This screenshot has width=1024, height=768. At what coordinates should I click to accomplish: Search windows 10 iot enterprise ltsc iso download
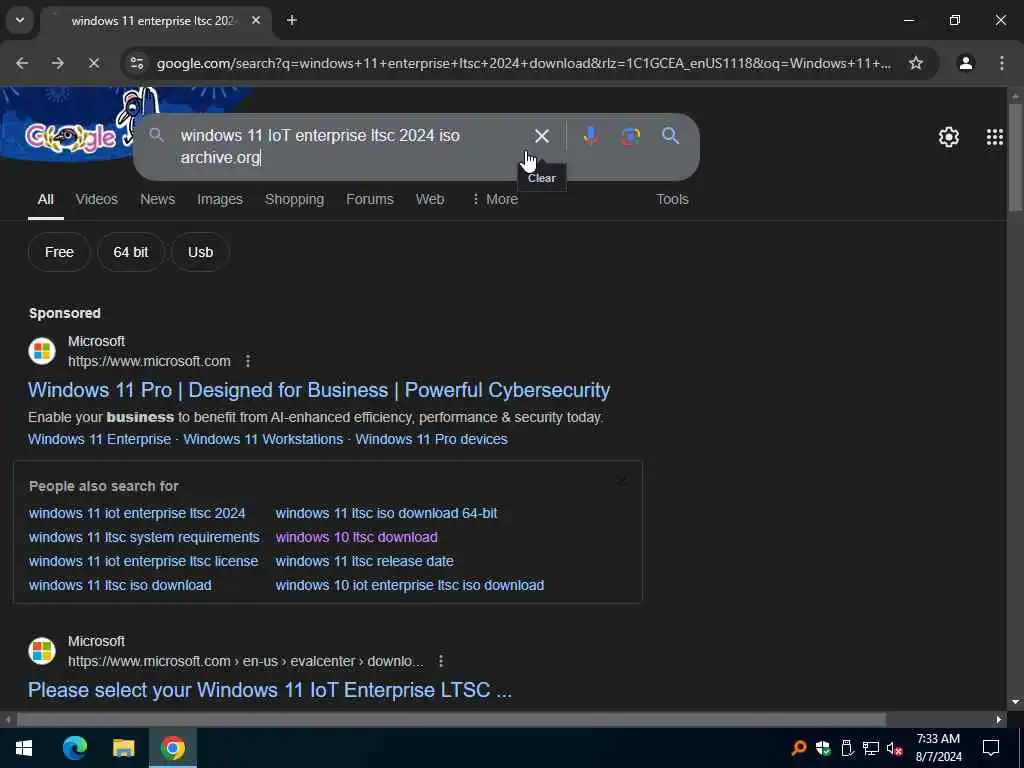point(409,585)
